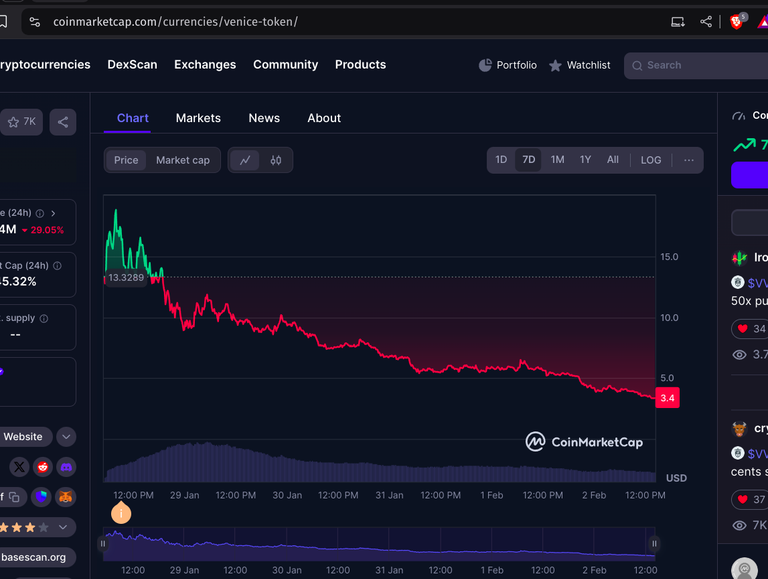Click the screen cast icon in address bar
768x579 pixels.
point(678,22)
